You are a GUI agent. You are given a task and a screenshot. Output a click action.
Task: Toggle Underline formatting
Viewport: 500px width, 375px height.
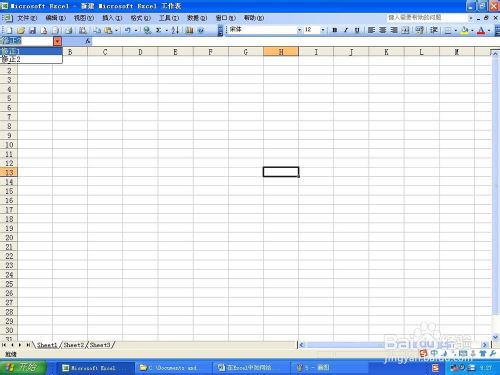click(357, 30)
